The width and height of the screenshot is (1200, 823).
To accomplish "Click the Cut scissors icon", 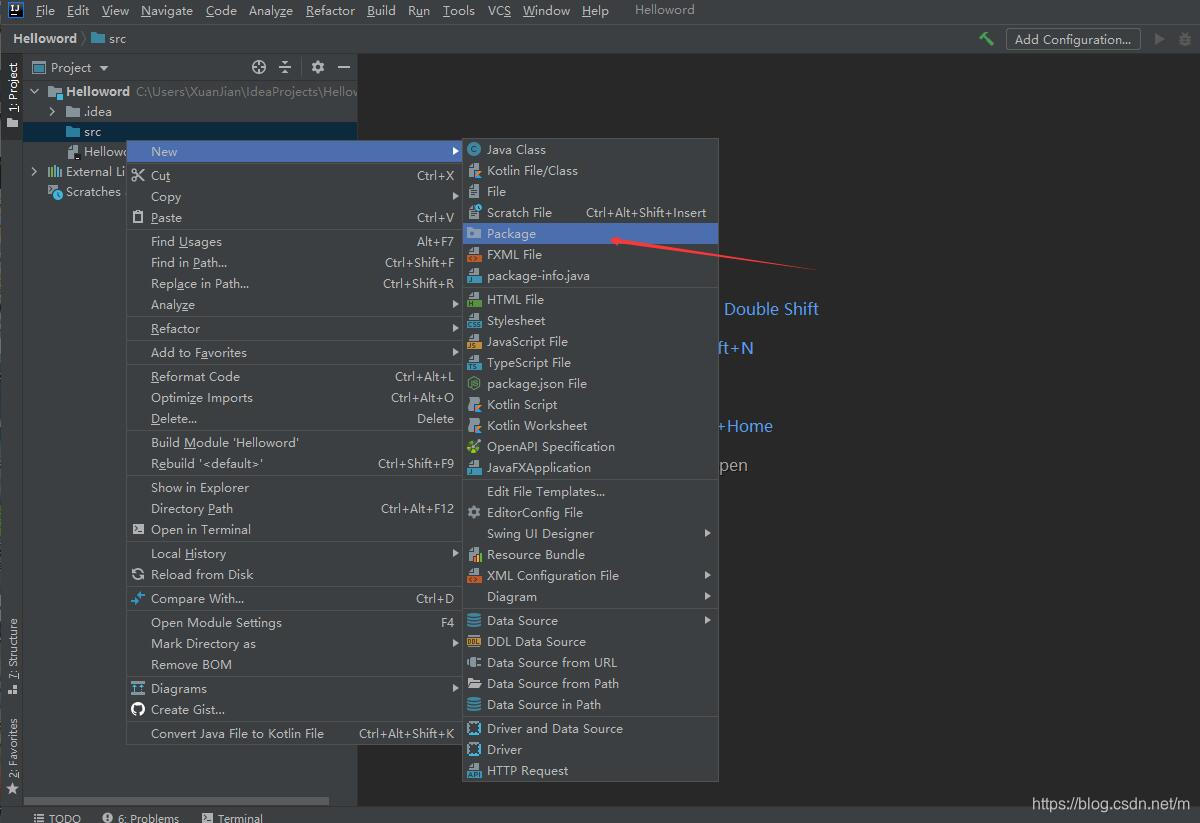I will point(138,176).
